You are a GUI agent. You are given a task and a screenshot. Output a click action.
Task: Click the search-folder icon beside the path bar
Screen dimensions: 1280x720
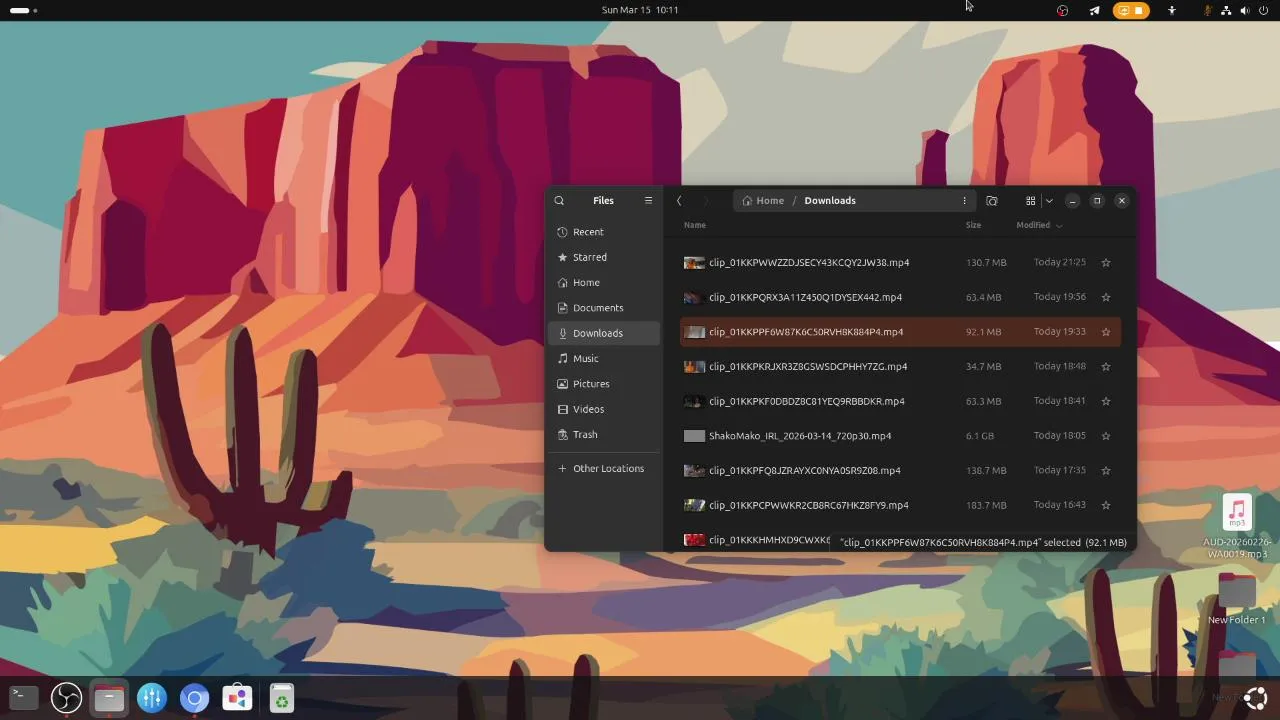pos(992,201)
